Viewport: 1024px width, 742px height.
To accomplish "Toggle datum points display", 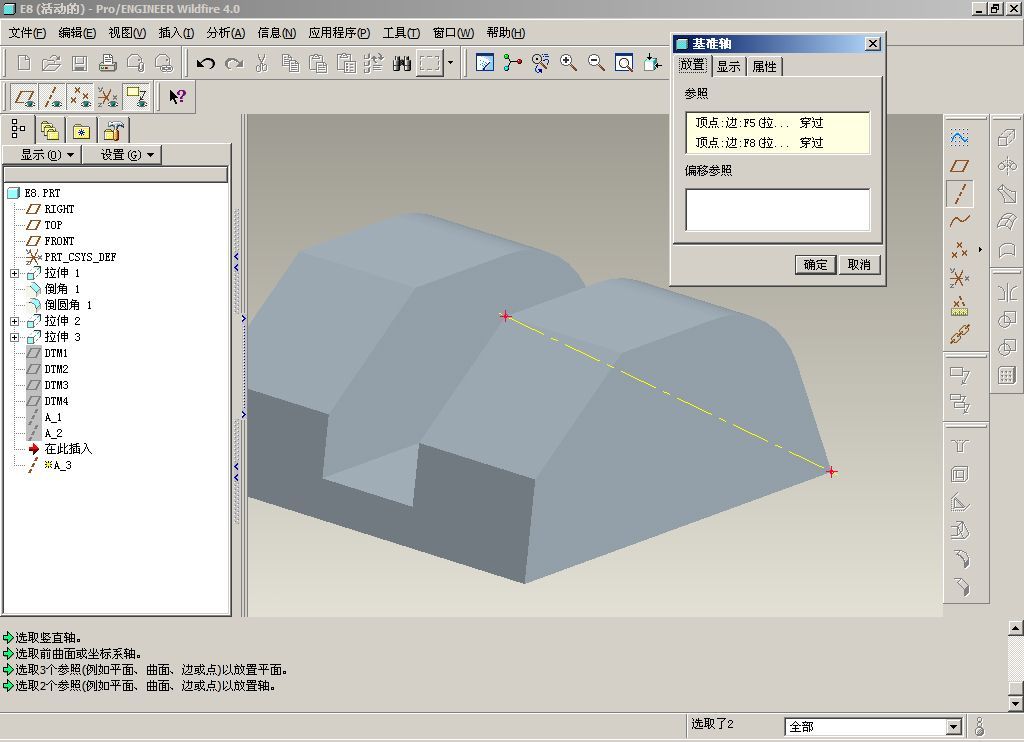I will 80,97.
